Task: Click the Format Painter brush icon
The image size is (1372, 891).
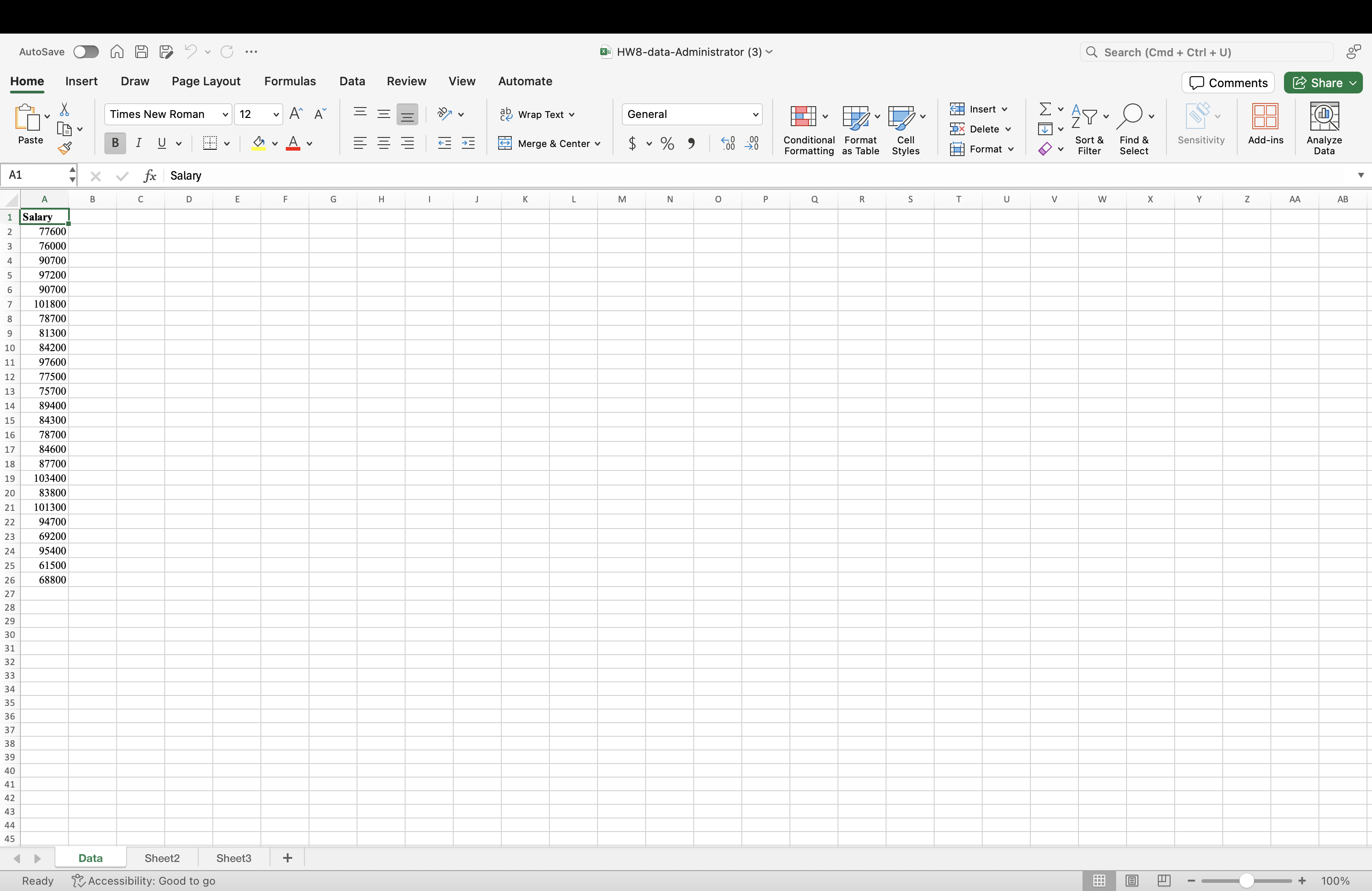Action: click(64, 149)
